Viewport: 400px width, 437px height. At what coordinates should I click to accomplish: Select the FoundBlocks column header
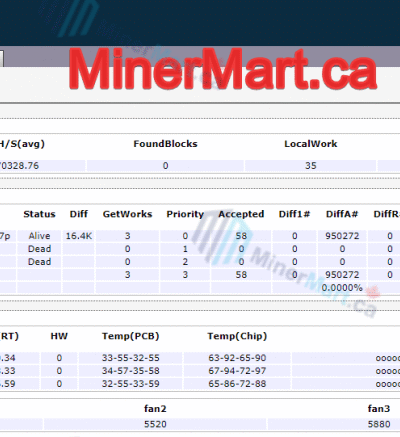[x=165, y=144]
